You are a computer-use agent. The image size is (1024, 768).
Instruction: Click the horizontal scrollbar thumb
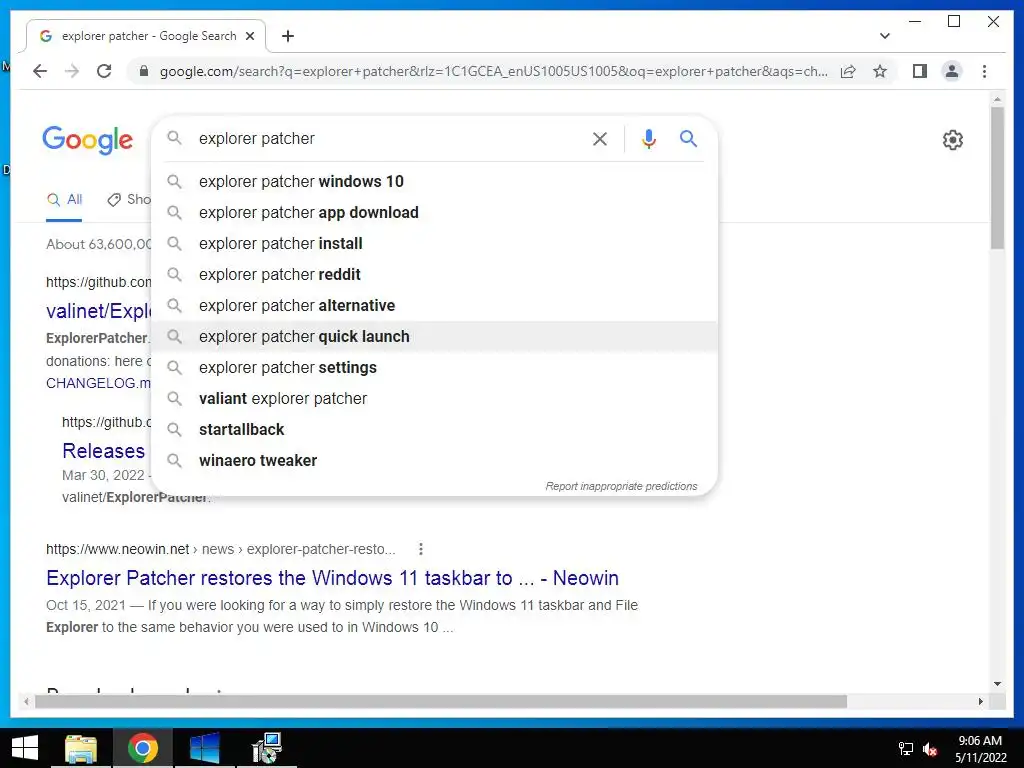[x=441, y=701]
